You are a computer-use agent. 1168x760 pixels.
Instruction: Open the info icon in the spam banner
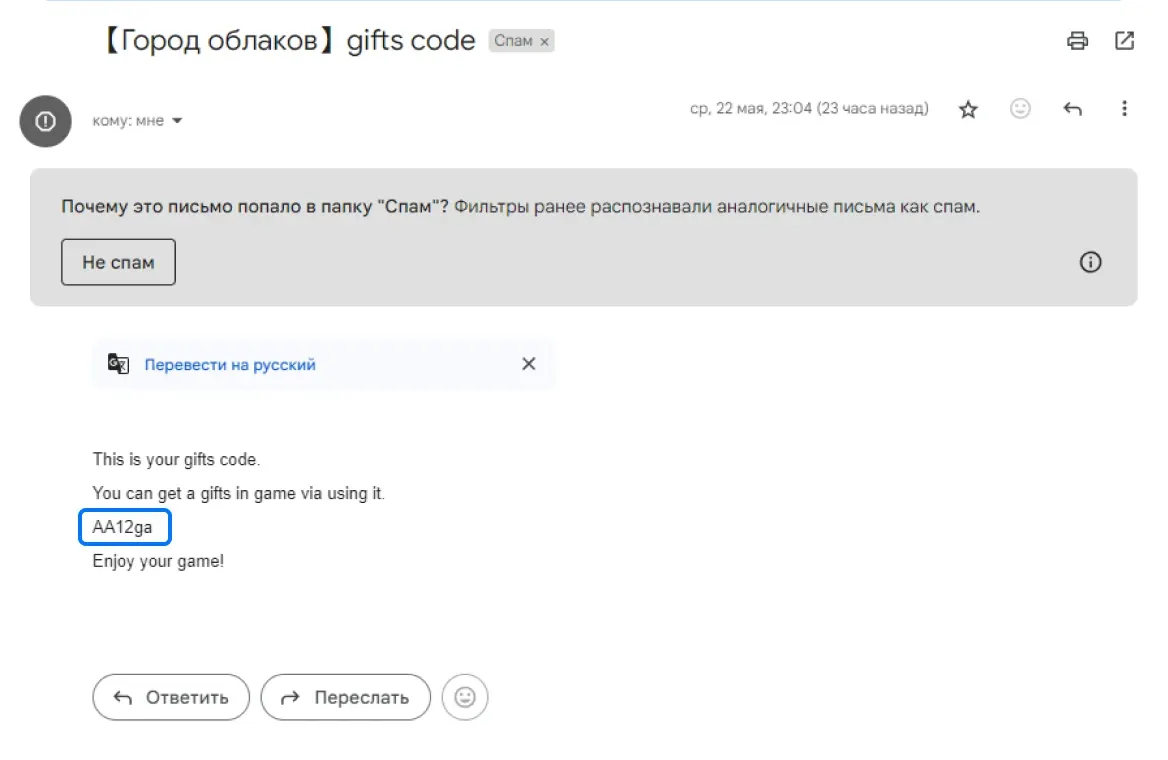(x=1090, y=262)
